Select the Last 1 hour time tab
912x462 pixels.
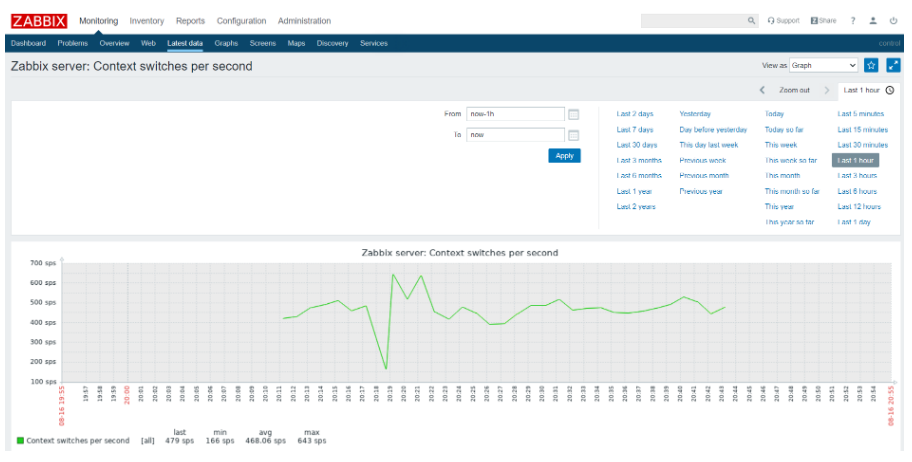(868, 90)
